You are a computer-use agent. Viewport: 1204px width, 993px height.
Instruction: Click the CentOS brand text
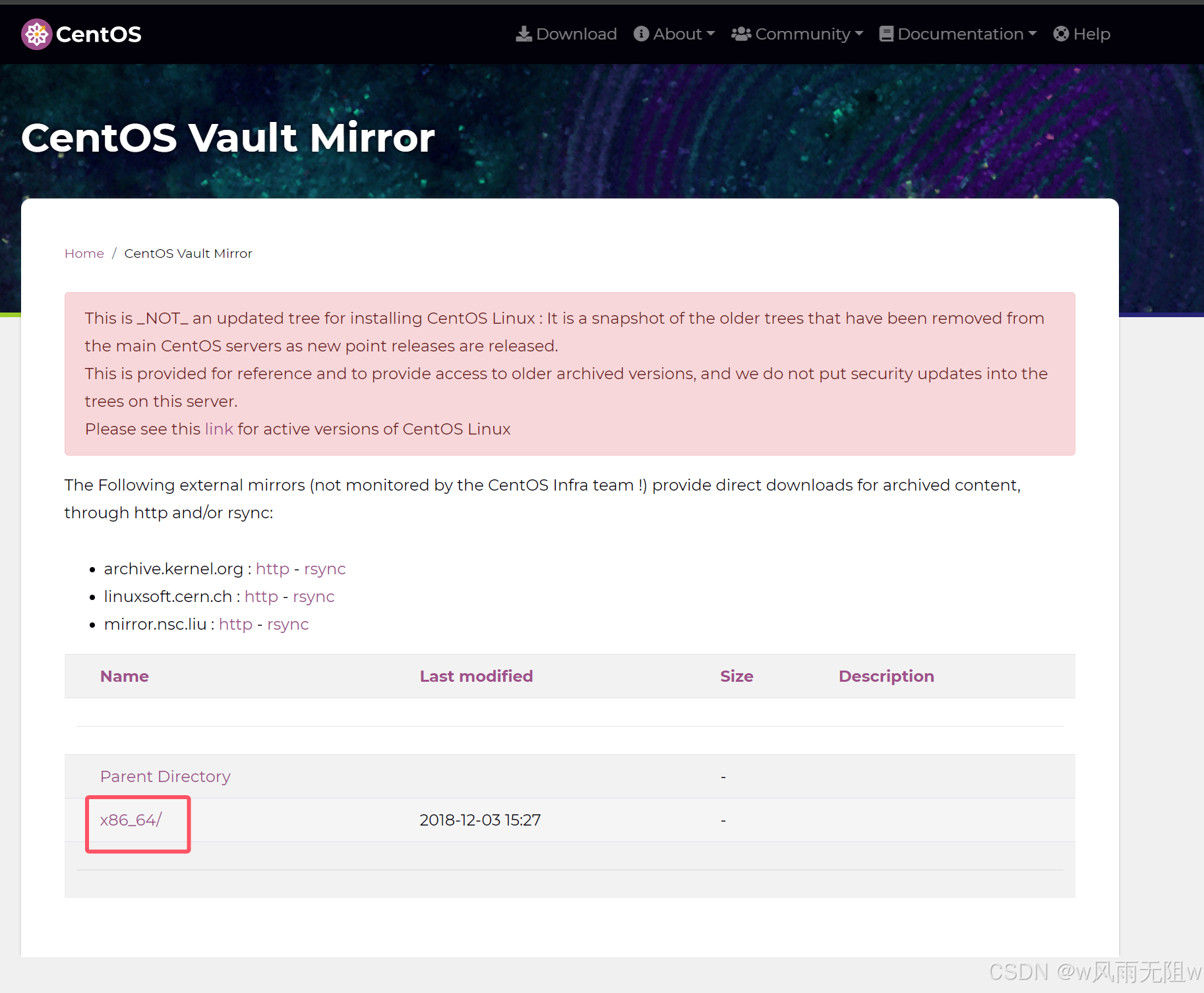[99, 34]
